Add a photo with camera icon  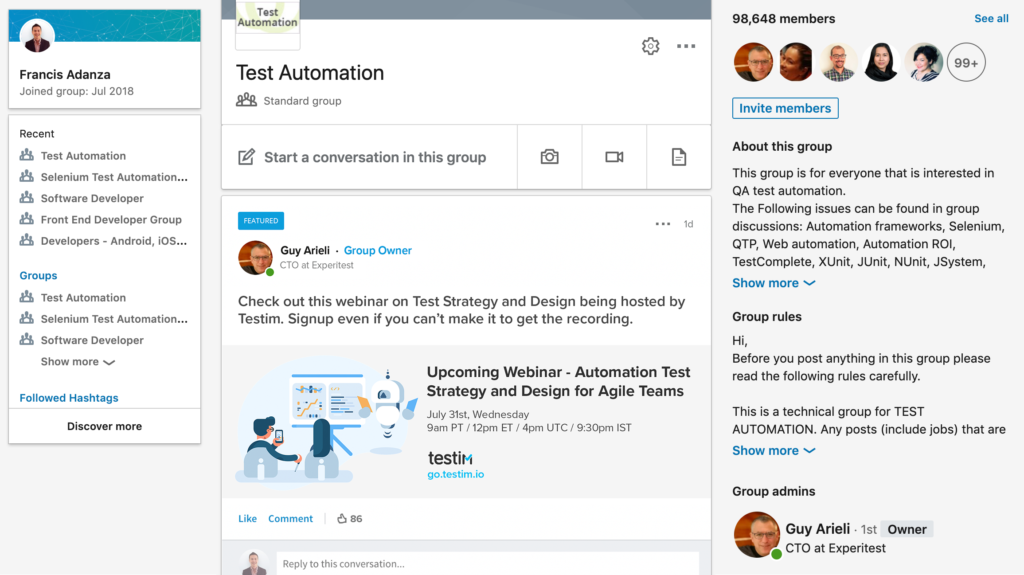coord(549,157)
